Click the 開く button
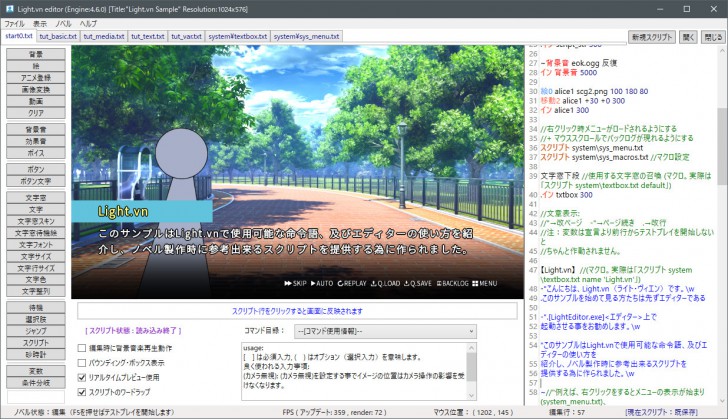This screenshot has height=419, width=728. 689,37
